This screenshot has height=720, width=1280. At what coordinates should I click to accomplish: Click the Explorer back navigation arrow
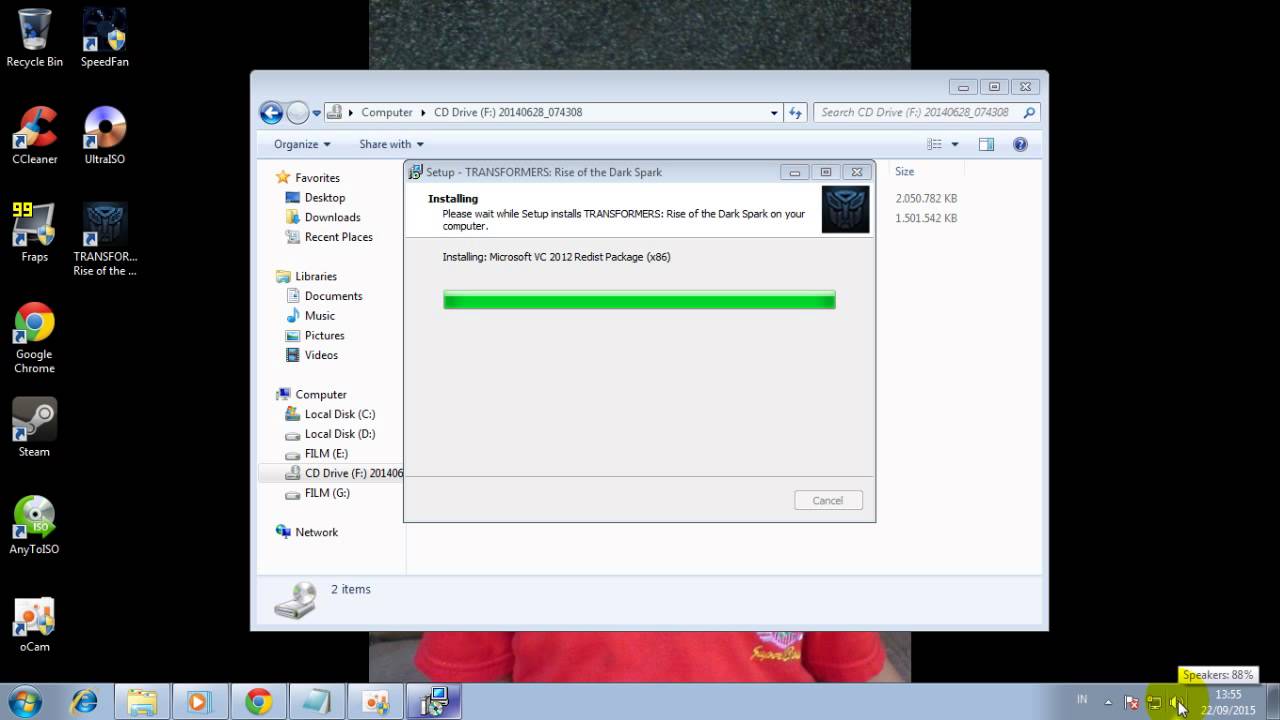[x=270, y=112]
